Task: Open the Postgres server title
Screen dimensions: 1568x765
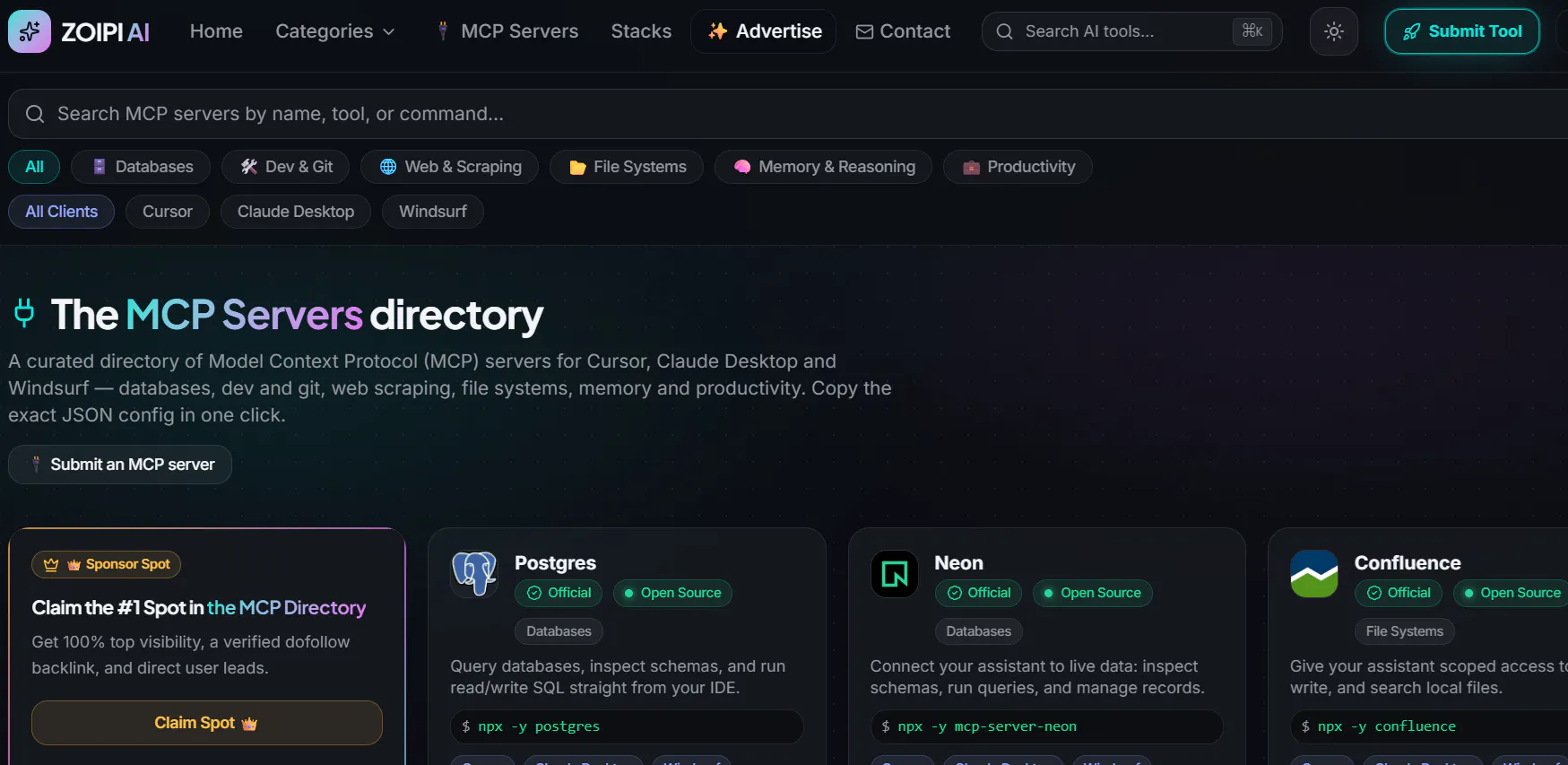Action: point(555,563)
